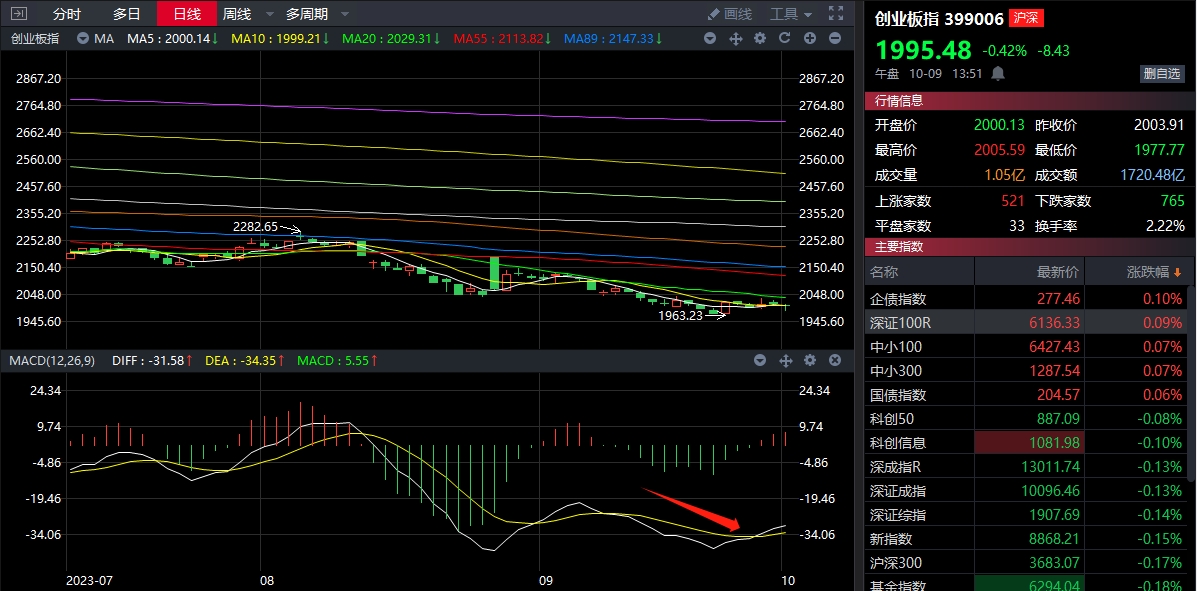Open the fullscreen expand icon
This screenshot has width=1197, height=591.
pyautogui.click(x=836, y=14)
